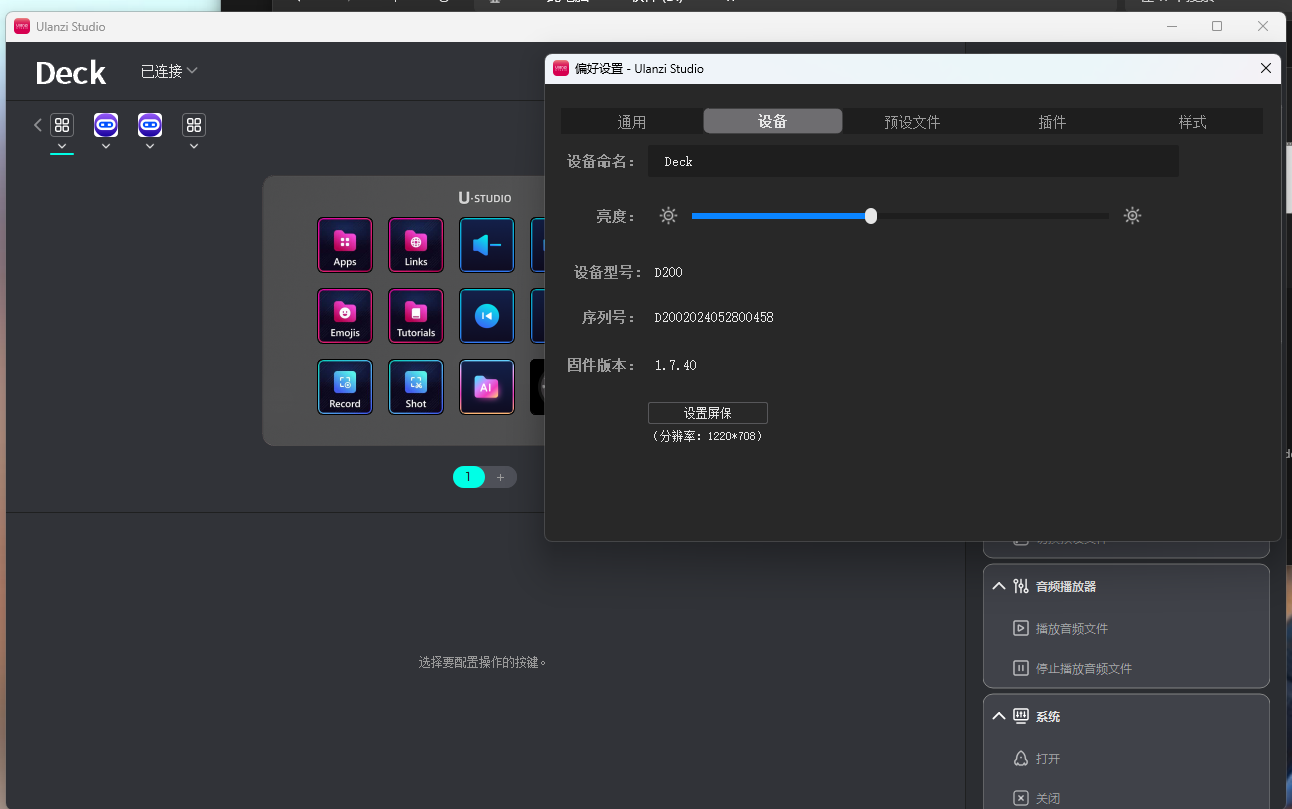This screenshot has width=1292, height=809.
Task: Select the left robot profile icon
Action: pos(106,125)
